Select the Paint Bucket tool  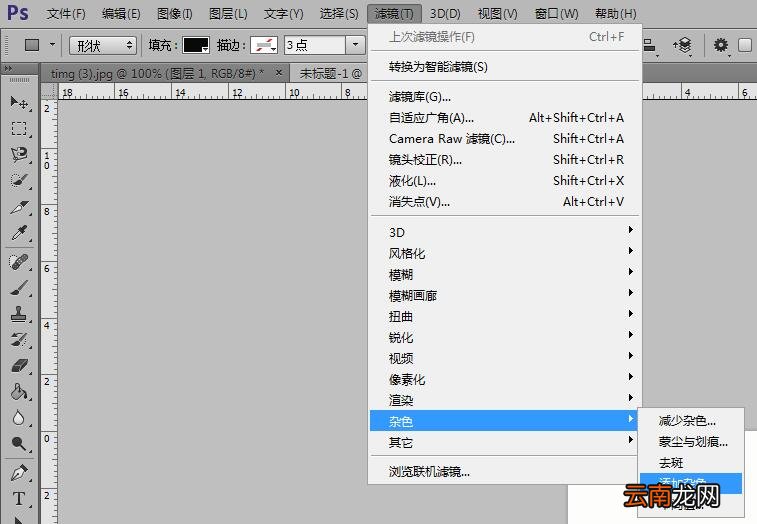point(19,392)
